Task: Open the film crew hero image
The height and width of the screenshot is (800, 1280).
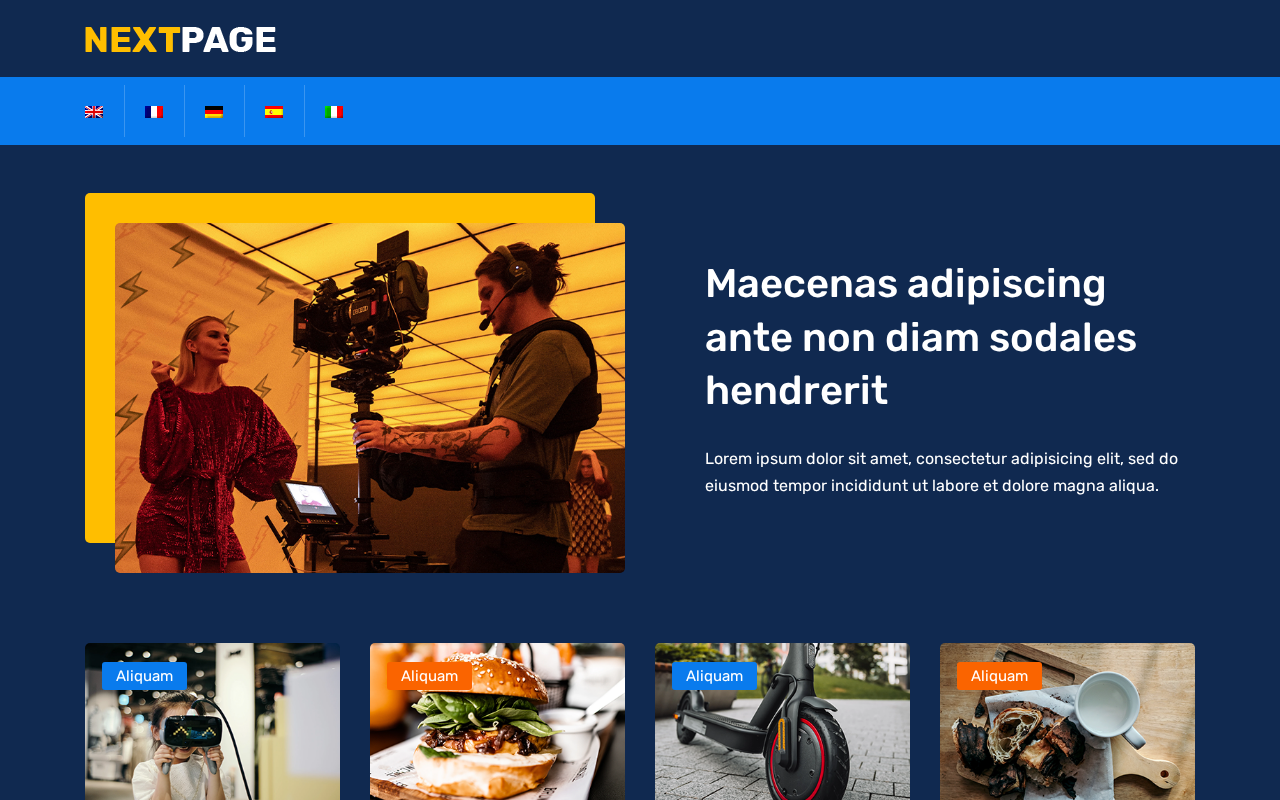Action: point(370,398)
